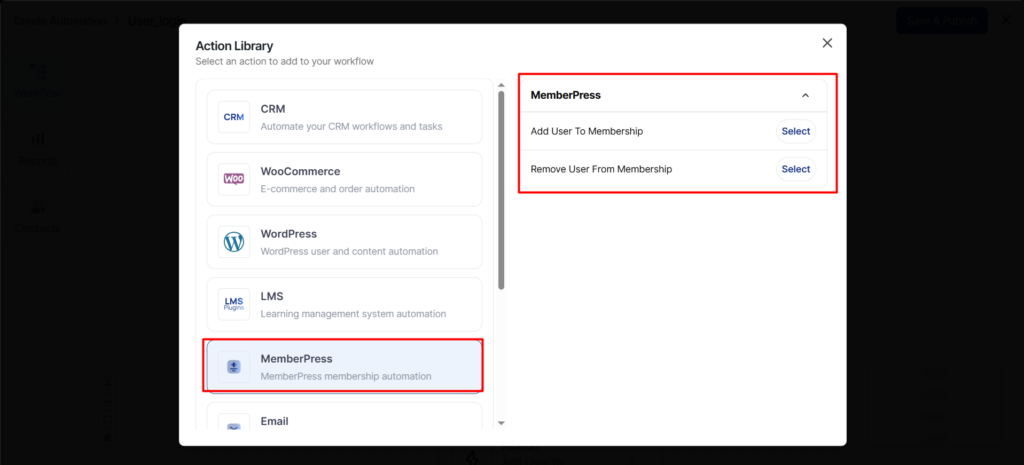Open the WooCommerce title in category list

point(300,171)
